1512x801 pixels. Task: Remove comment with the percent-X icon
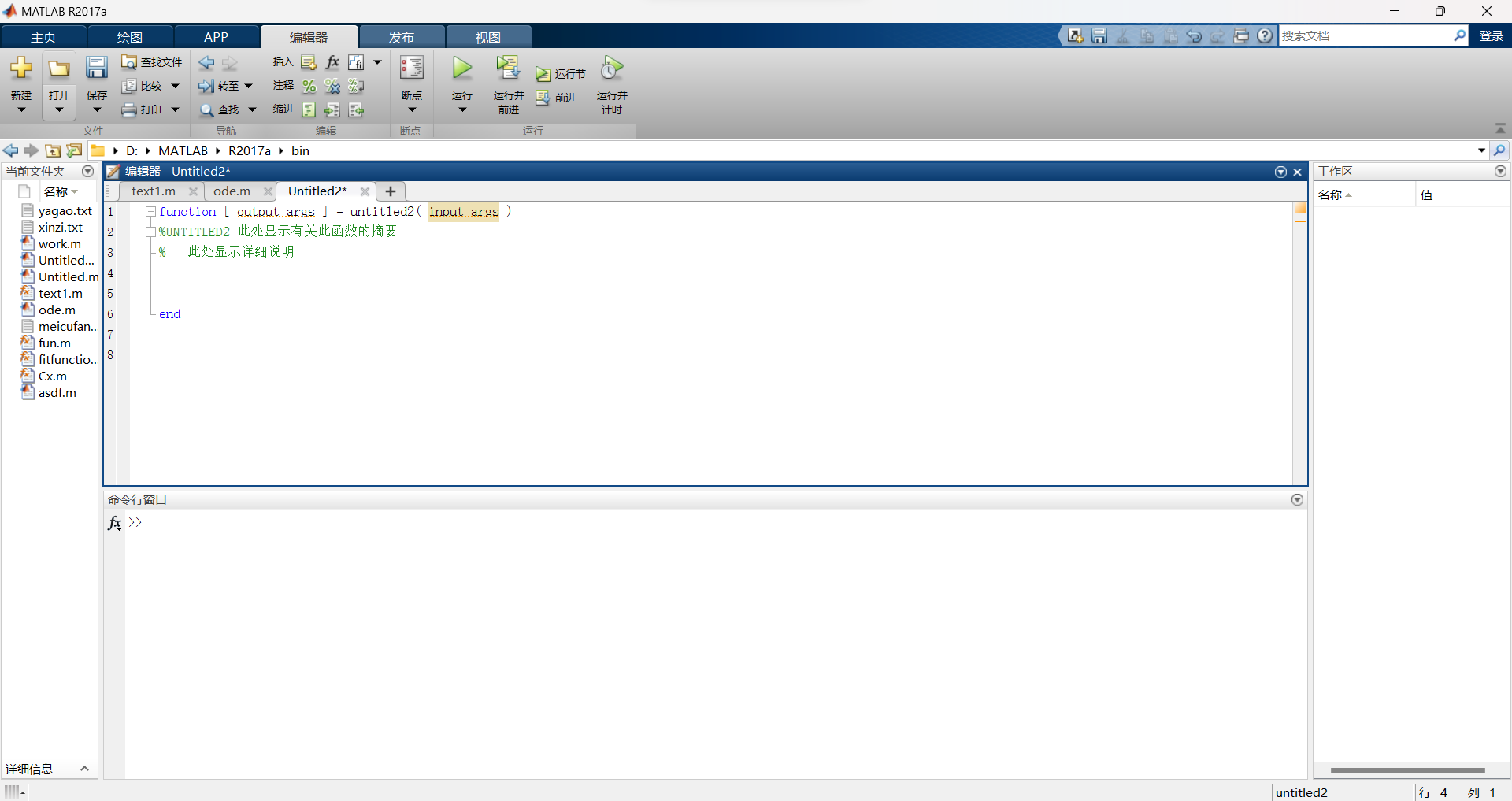click(x=332, y=86)
